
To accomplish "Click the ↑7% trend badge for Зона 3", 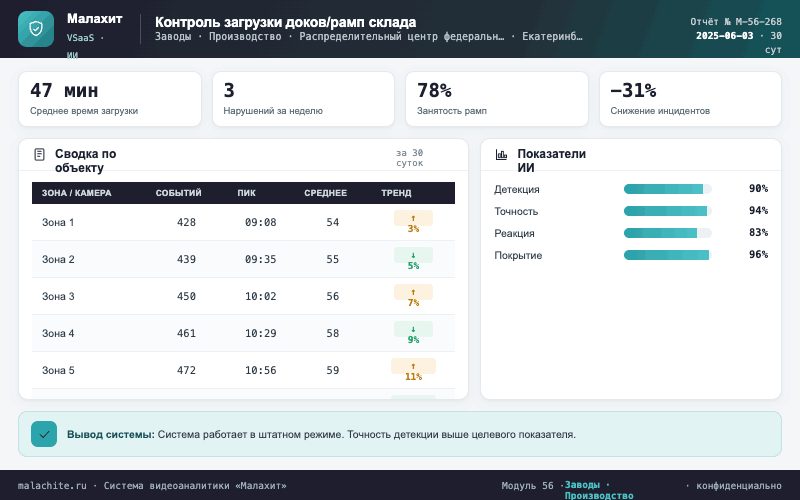I will (x=413, y=297).
